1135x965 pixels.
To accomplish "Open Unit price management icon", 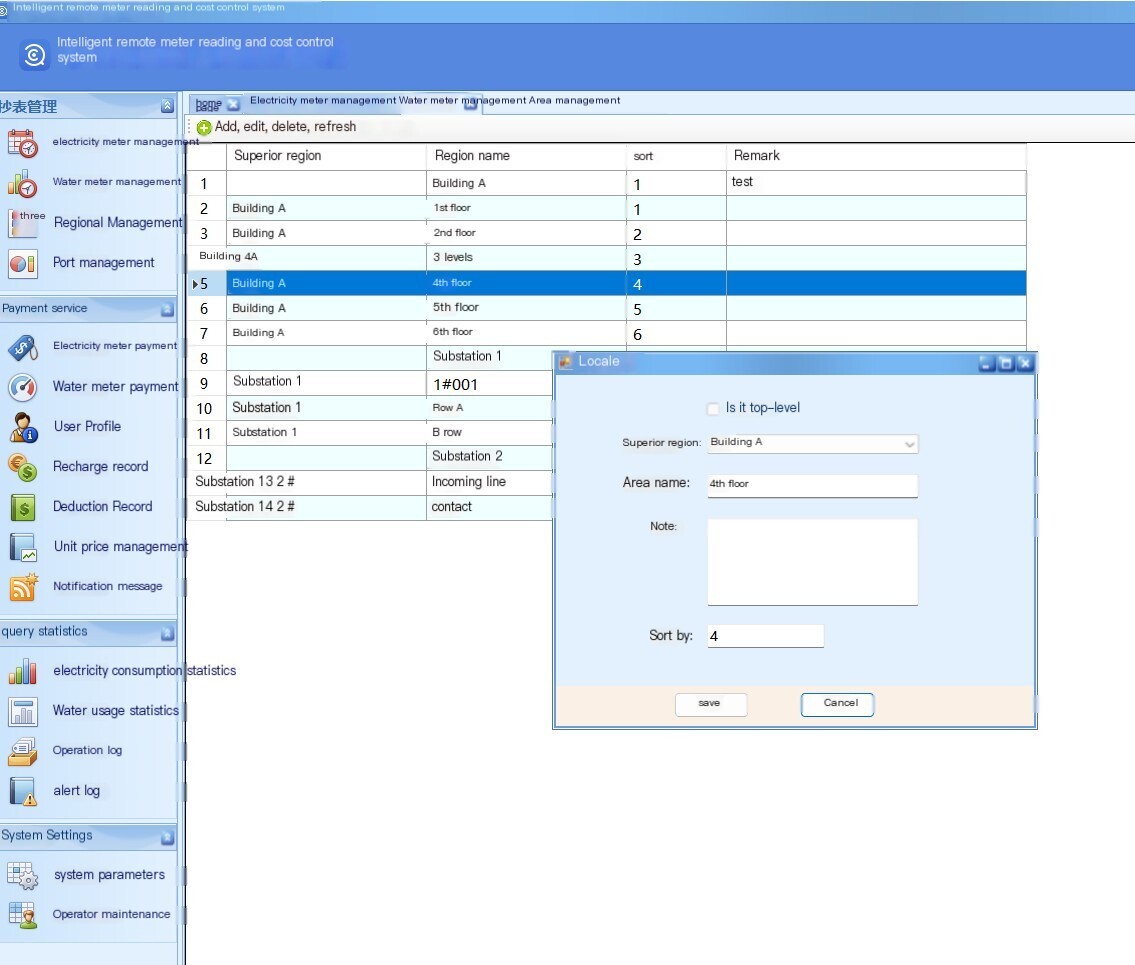I will 22,547.
